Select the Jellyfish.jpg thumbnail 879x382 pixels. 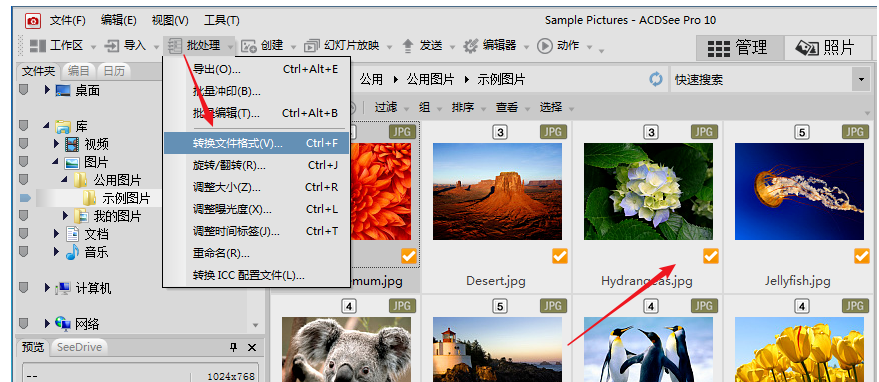799,191
